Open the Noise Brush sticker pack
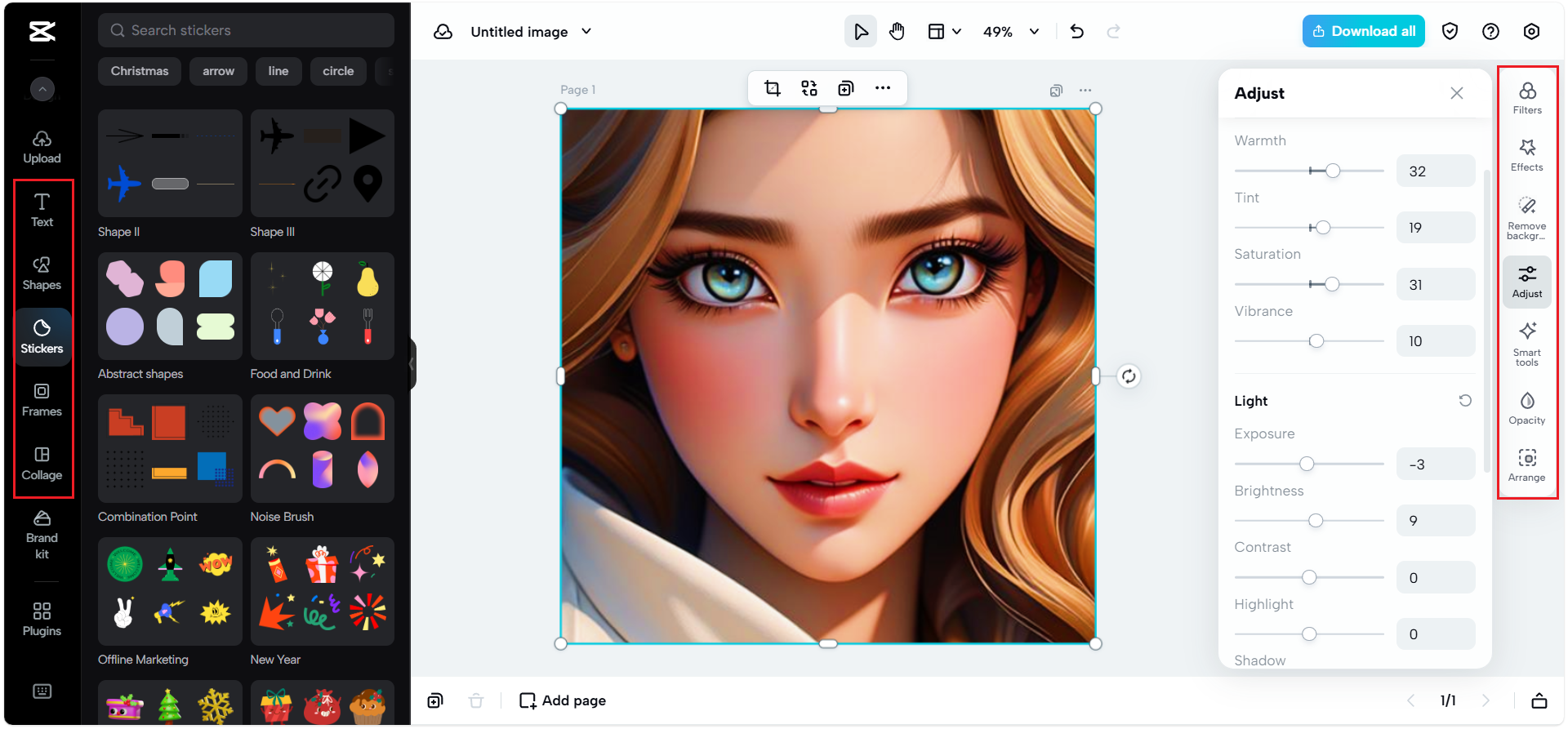Image resolution: width=1568 pixels, height=729 pixels. pos(323,449)
